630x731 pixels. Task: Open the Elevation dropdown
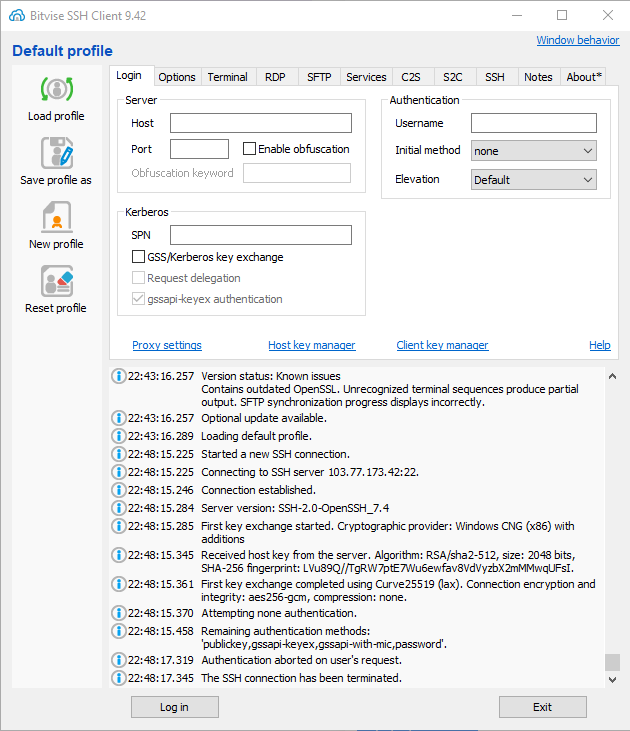533,180
